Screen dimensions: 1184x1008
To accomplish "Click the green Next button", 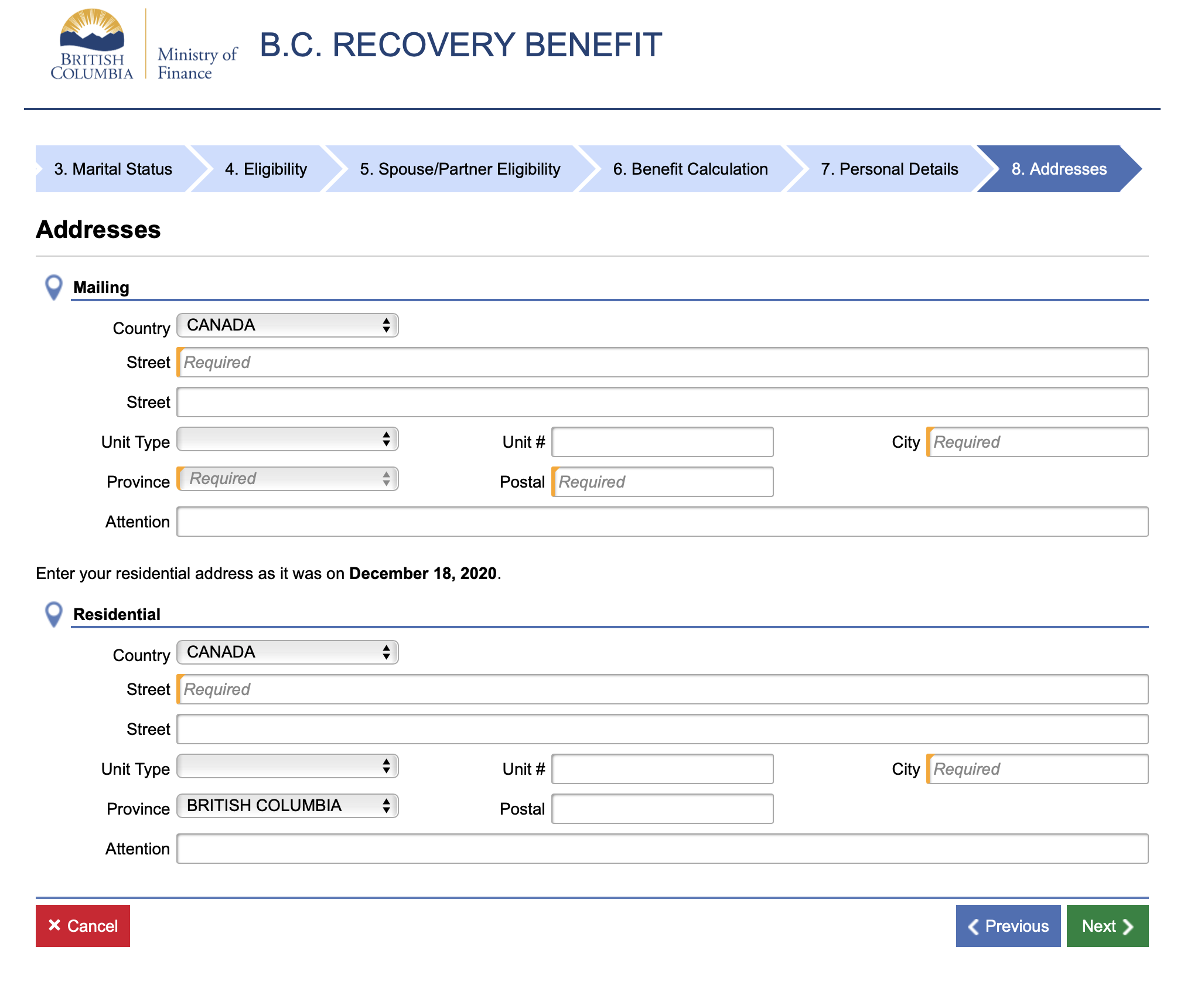I will (x=1108, y=926).
